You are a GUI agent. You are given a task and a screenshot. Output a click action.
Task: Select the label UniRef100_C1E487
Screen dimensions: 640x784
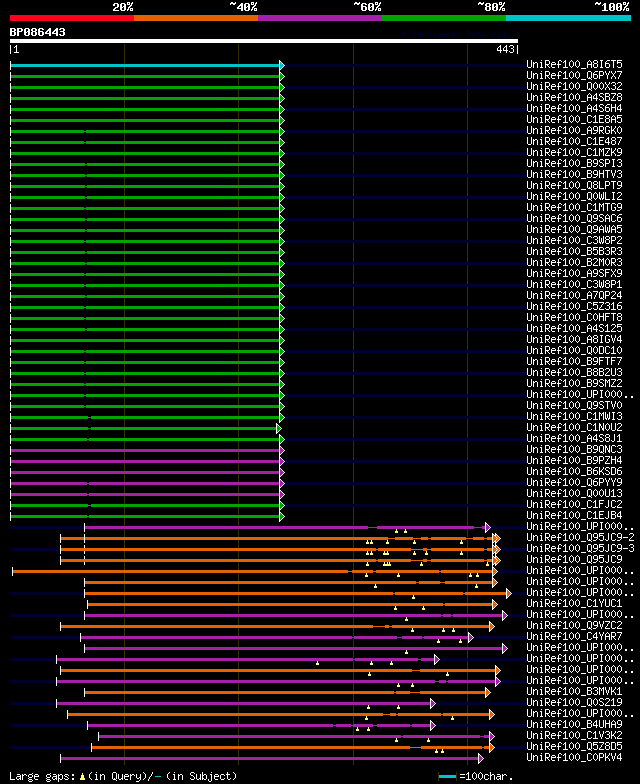pos(574,141)
